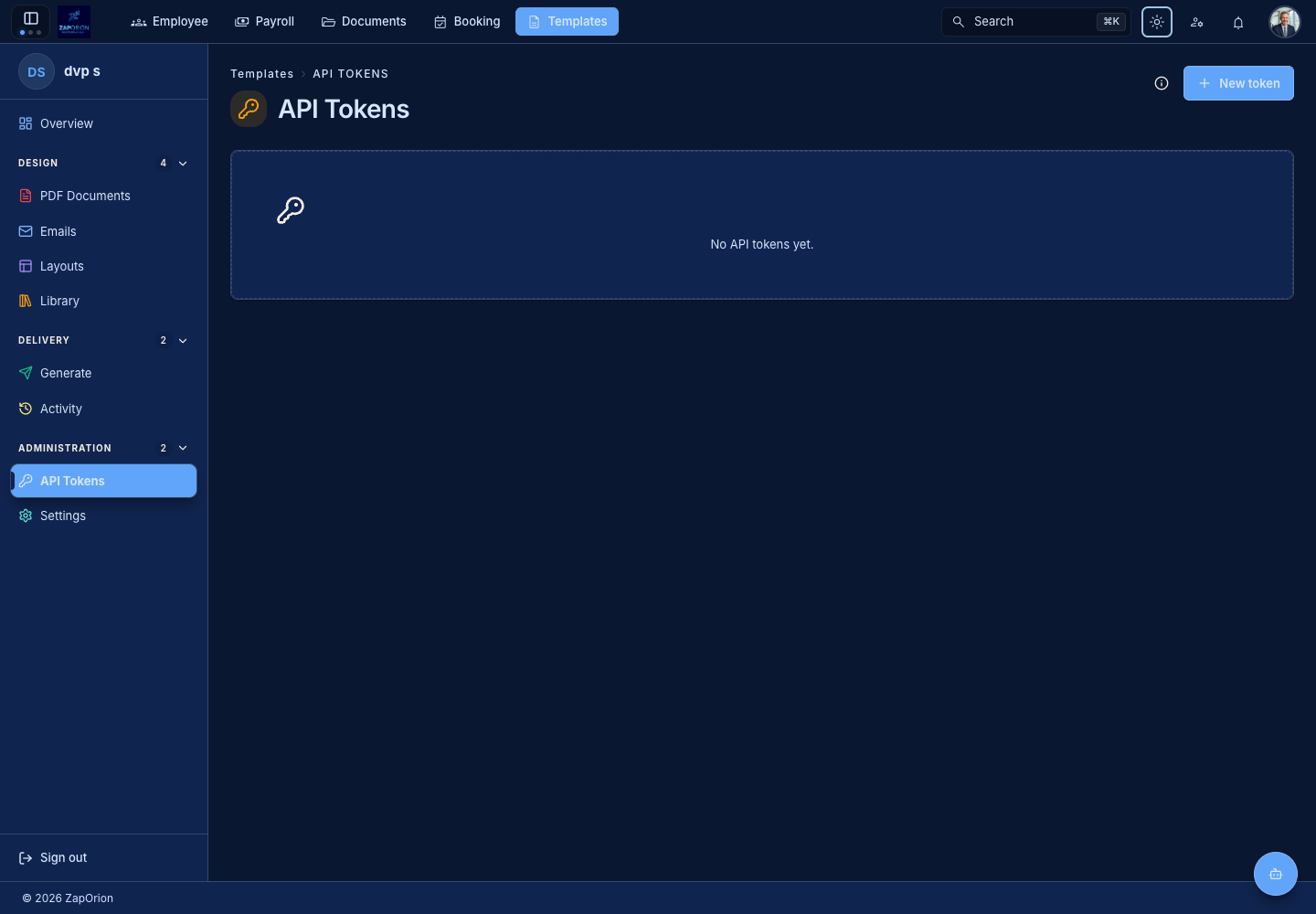Click the dvp s workspace name

point(82,71)
